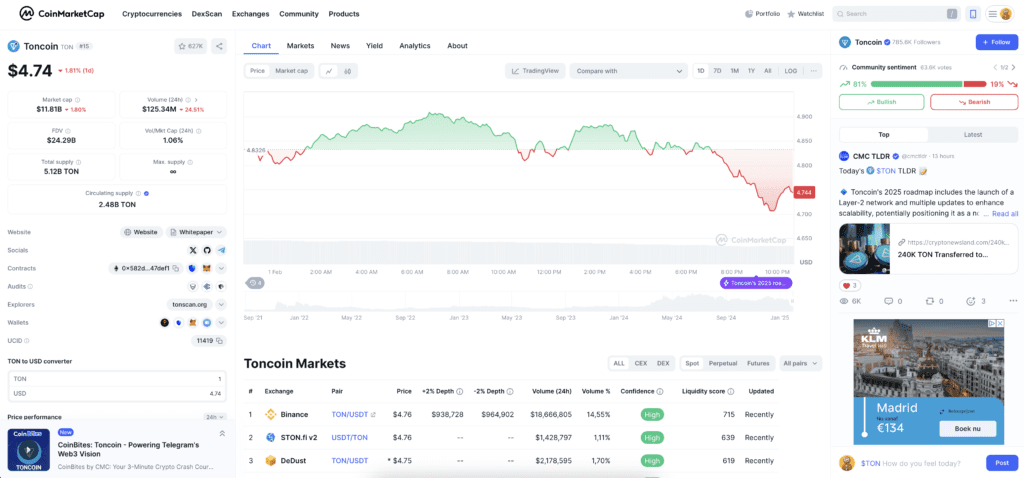Viewport: 1024px width, 478px height.
Task: Open the Latest tab in community feed
Action: click(x=972, y=134)
